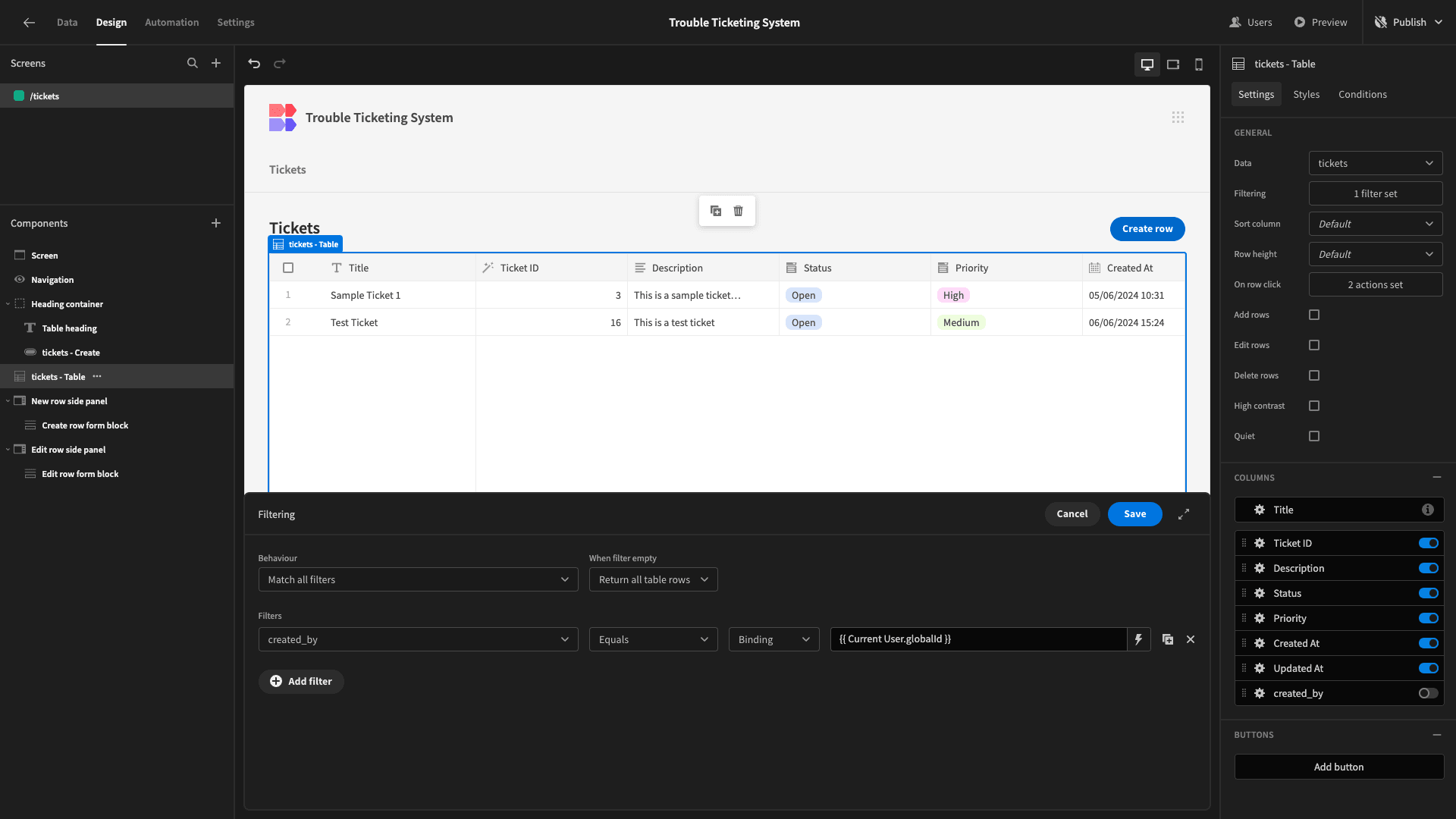This screenshot has height=819, width=1456.
Task: Switch to the Automation tab
Action: pyautogui.click(x=172, y=23)
